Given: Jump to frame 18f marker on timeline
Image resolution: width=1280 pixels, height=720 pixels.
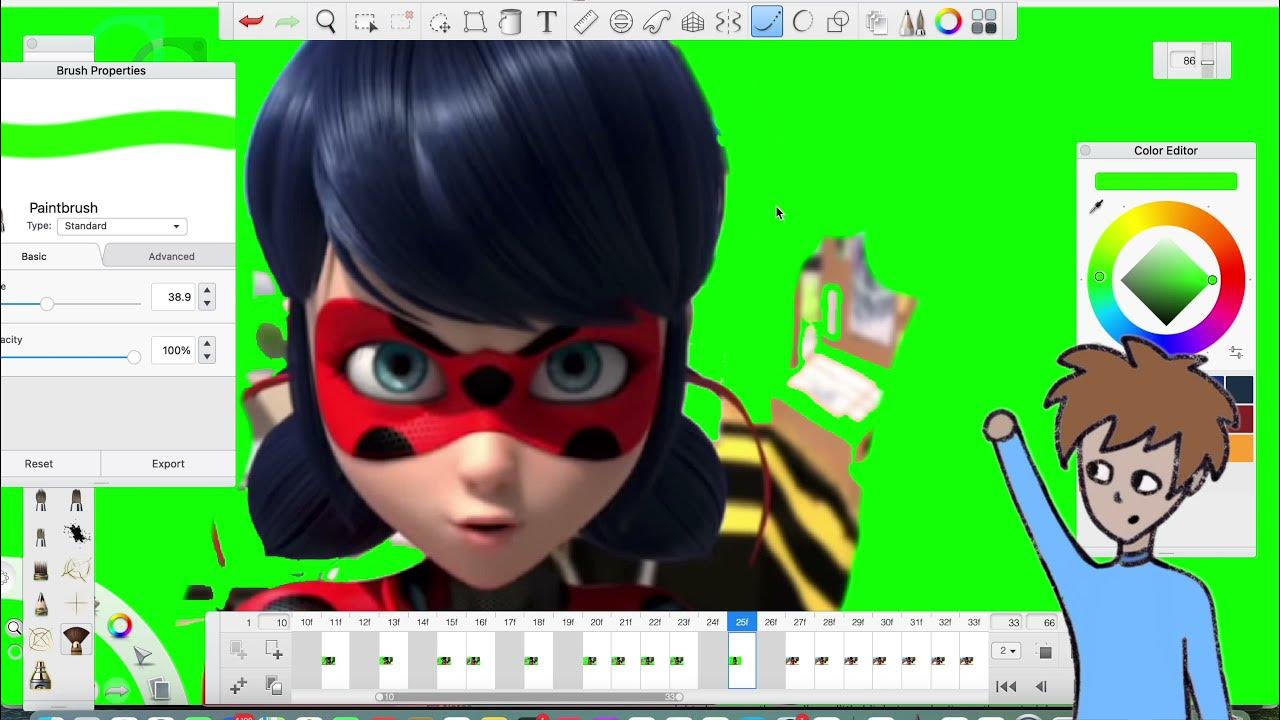Looking at the screenshot, I should (x=539, y=622).
